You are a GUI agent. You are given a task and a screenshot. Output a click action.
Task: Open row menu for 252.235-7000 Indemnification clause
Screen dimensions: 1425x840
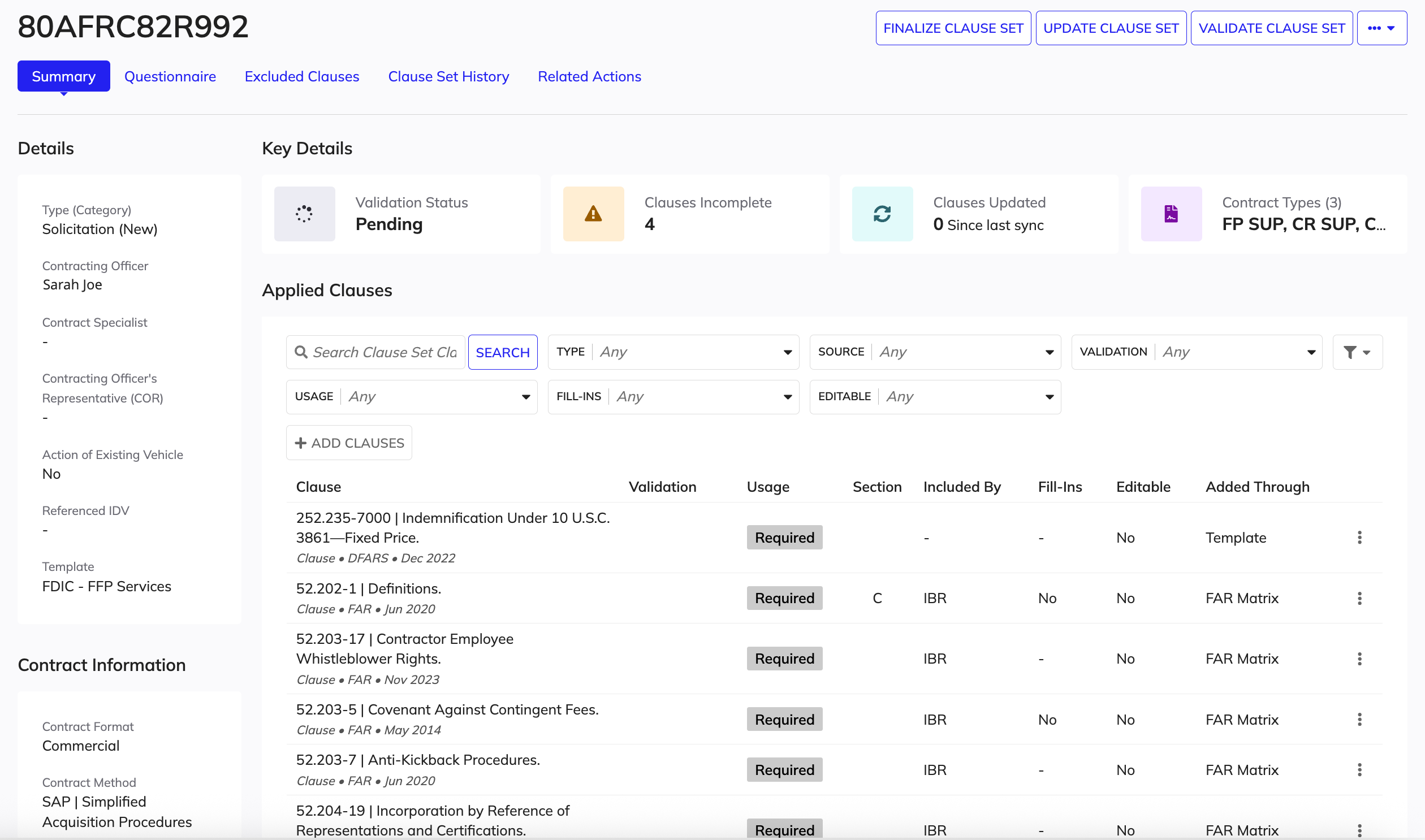click(x=1359, y=538)
